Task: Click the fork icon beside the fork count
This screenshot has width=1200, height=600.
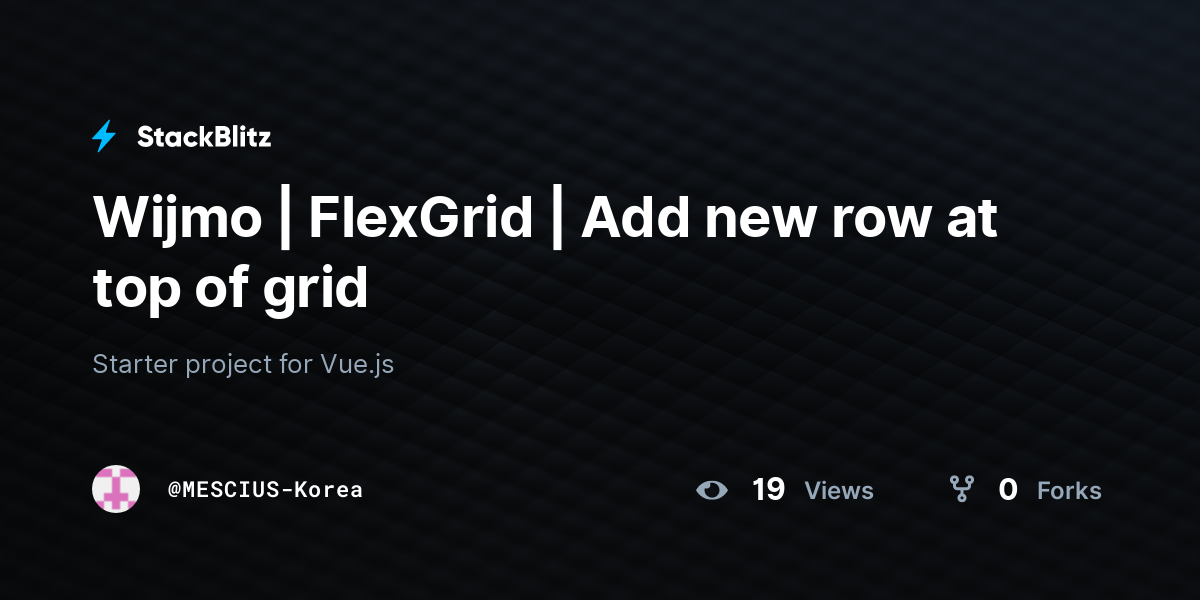Action: [962, 489]
